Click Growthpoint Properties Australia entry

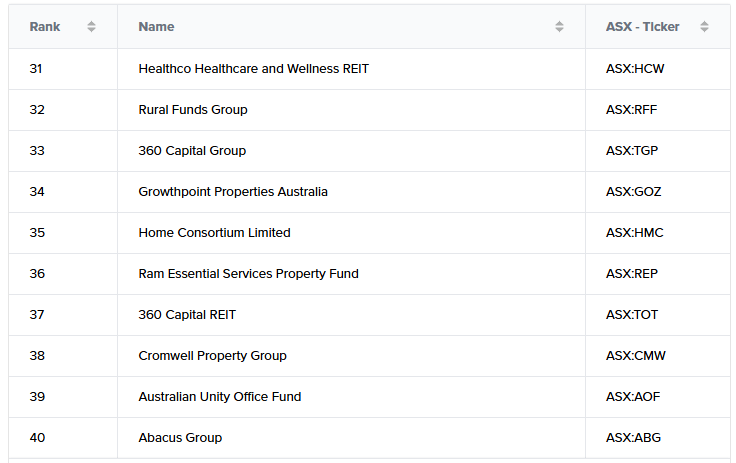pyautogui.click(x=233, y=192)
